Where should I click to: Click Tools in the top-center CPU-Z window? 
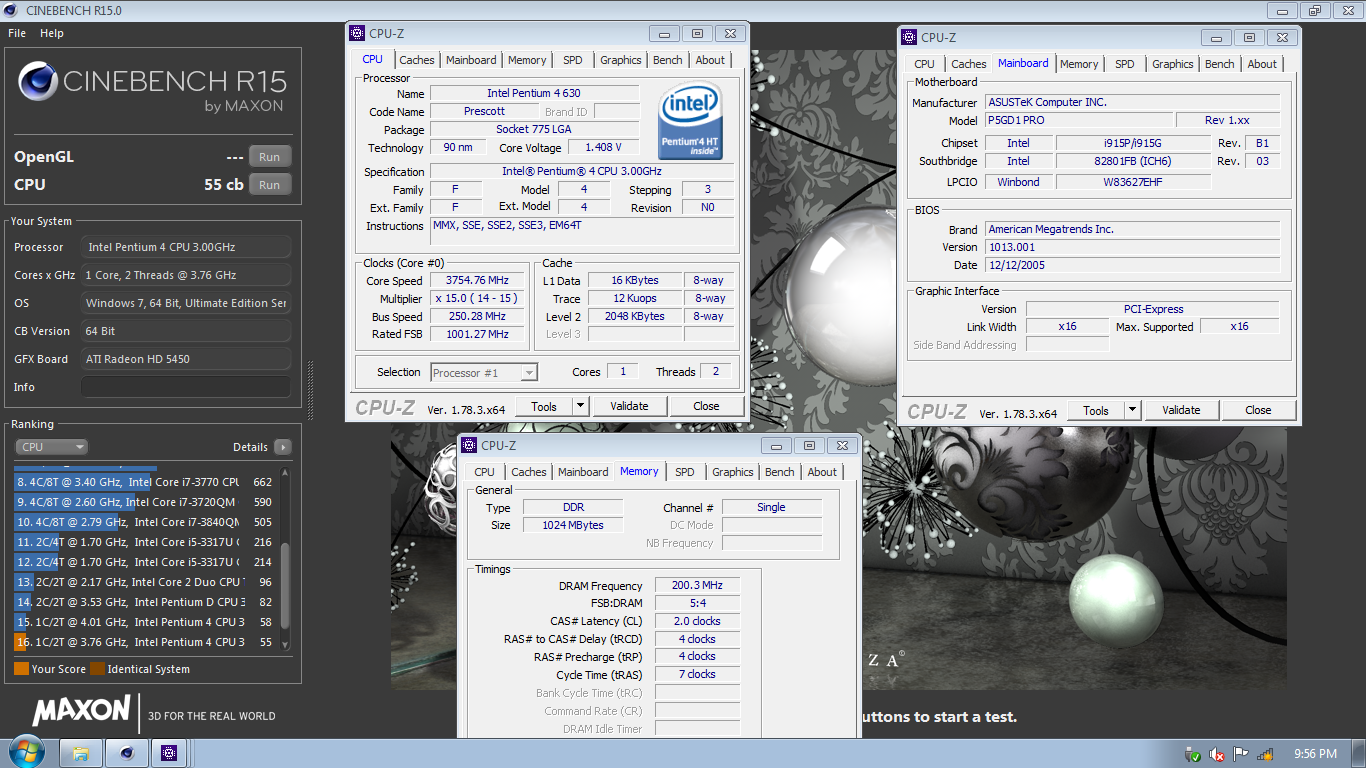click(x=544, y=406)
